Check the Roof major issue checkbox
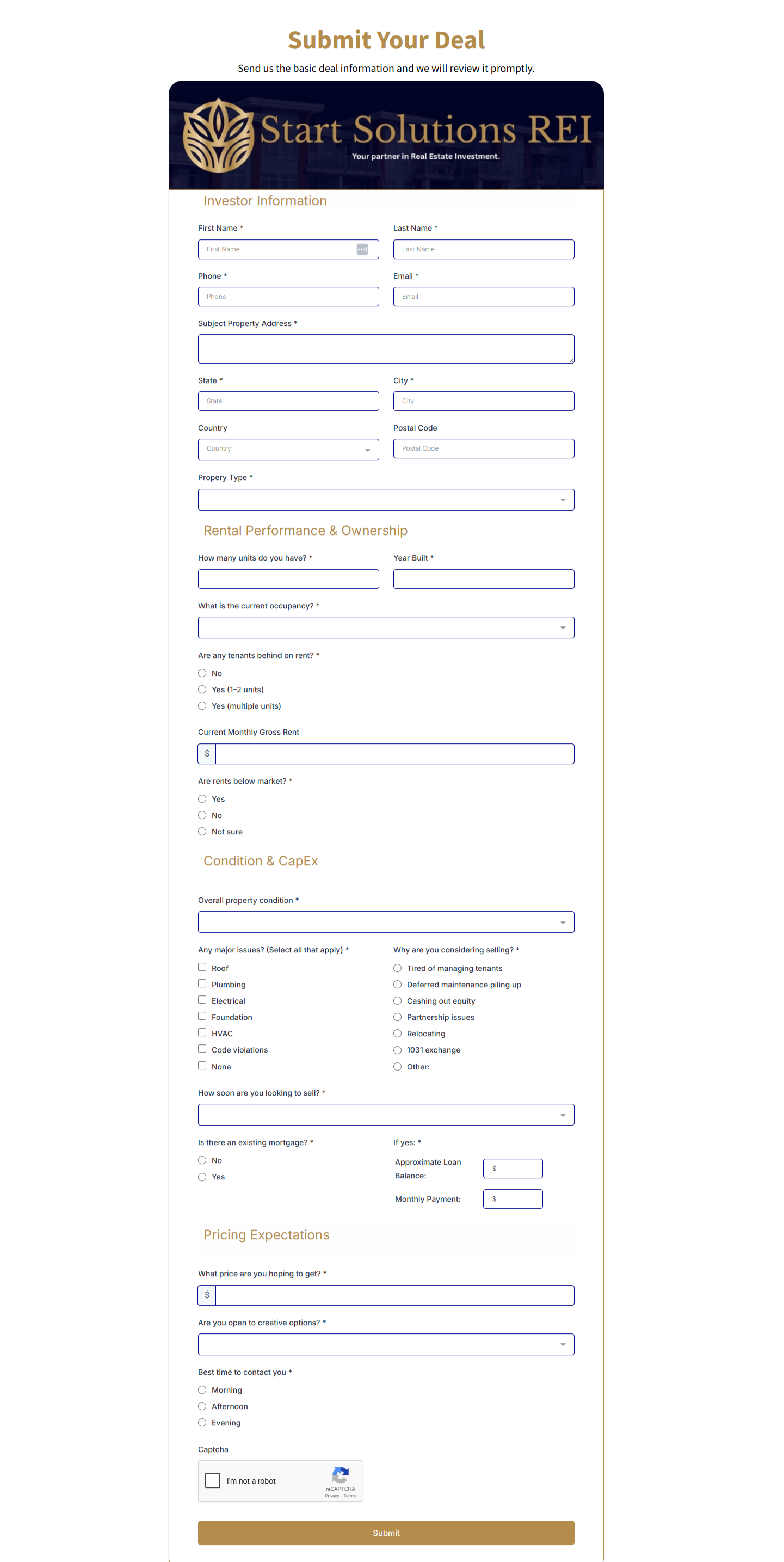The height and width of the screenshot is (1562, 784). 202,967
